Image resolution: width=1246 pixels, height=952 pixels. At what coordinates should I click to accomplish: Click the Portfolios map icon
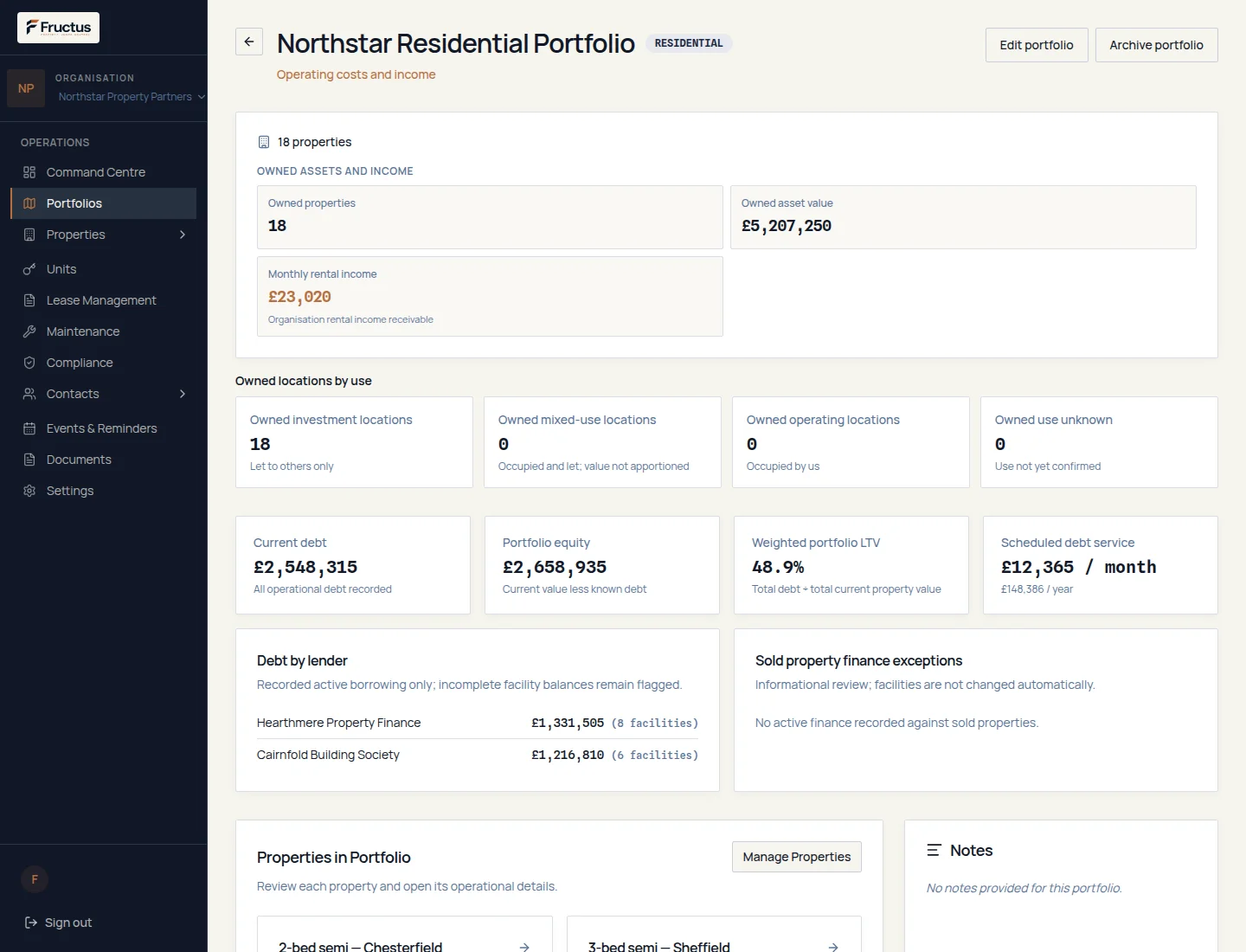(x=29, y=203)
